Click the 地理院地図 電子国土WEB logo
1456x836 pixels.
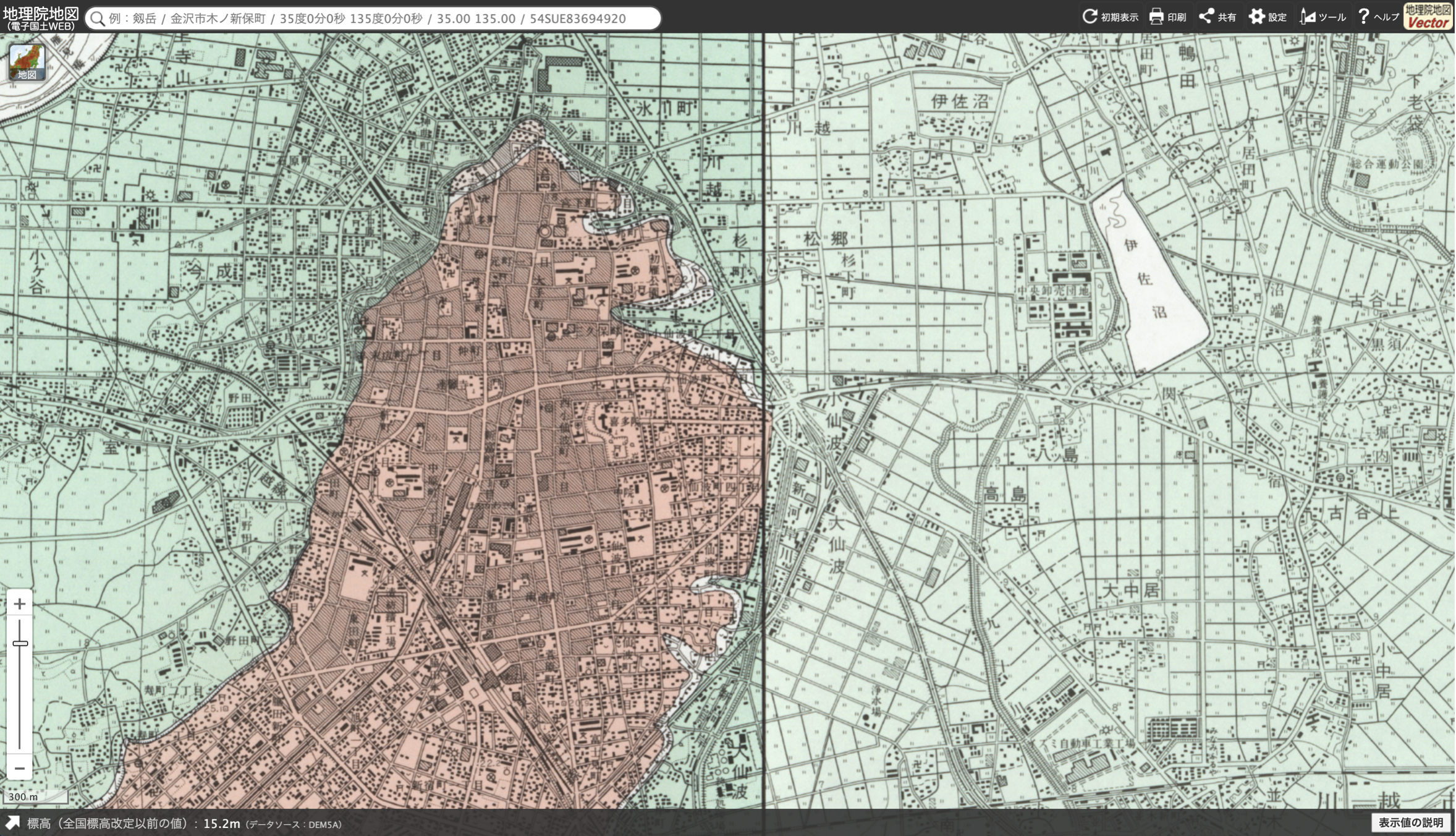pos(41,17)
